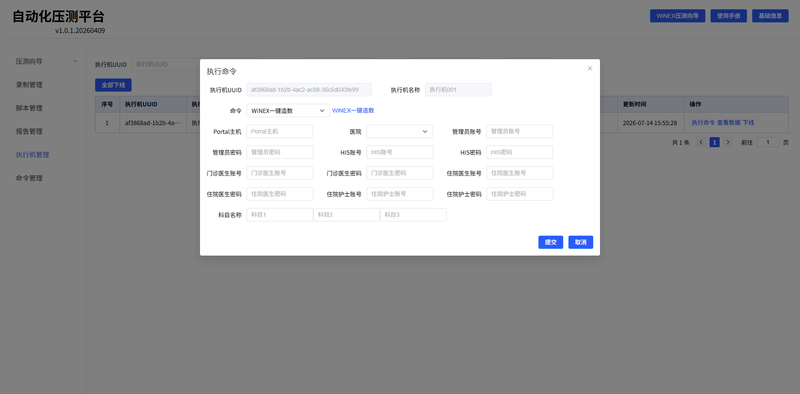Click the WINEX一键造数 blue link
The height and width of the screenshot is (394, 800).
353,110
